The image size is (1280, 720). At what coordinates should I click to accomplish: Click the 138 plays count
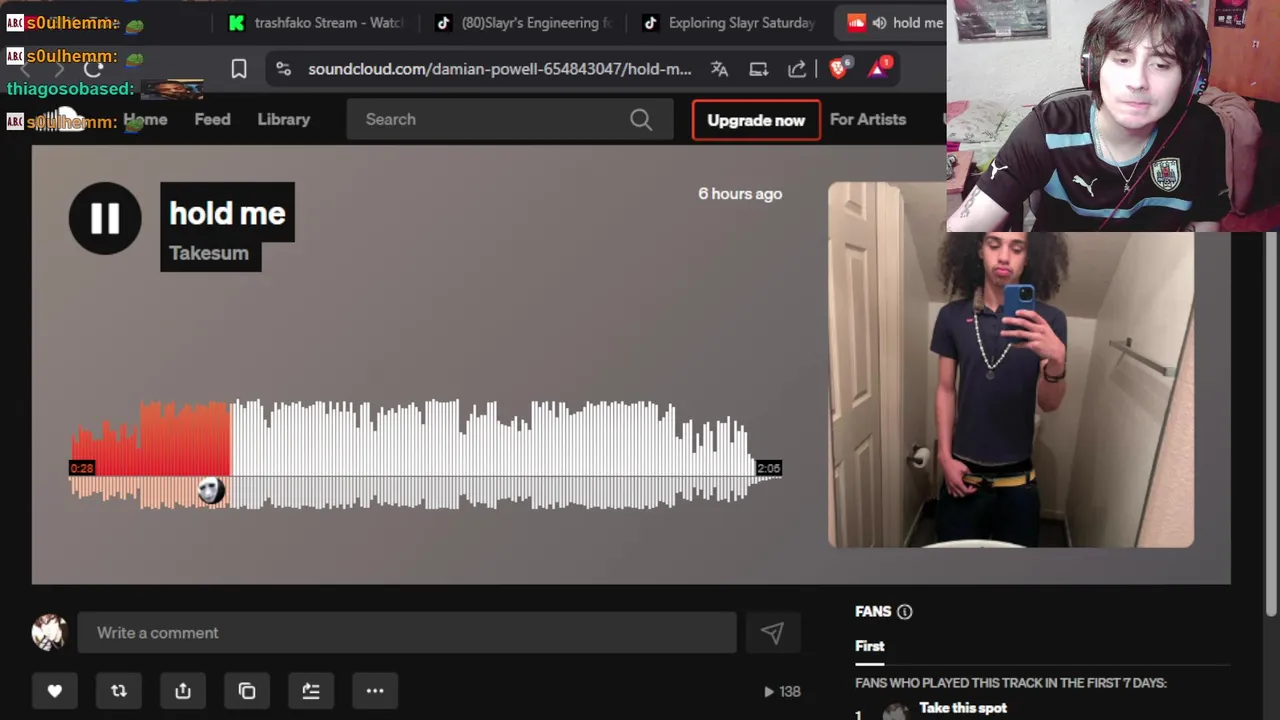(782, 691)
